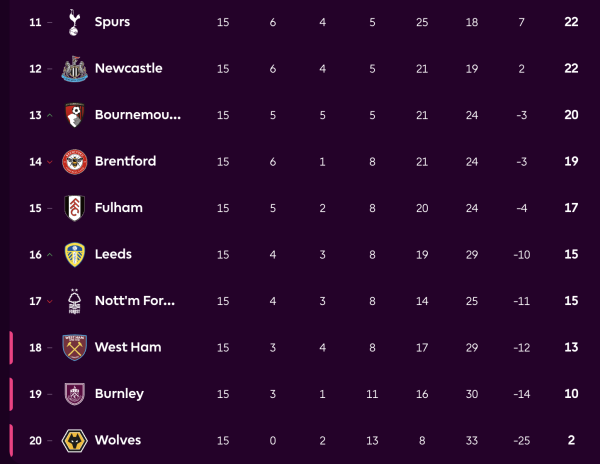Click the Brentford club crest
The image size is (600, 464).
(74, 161)
